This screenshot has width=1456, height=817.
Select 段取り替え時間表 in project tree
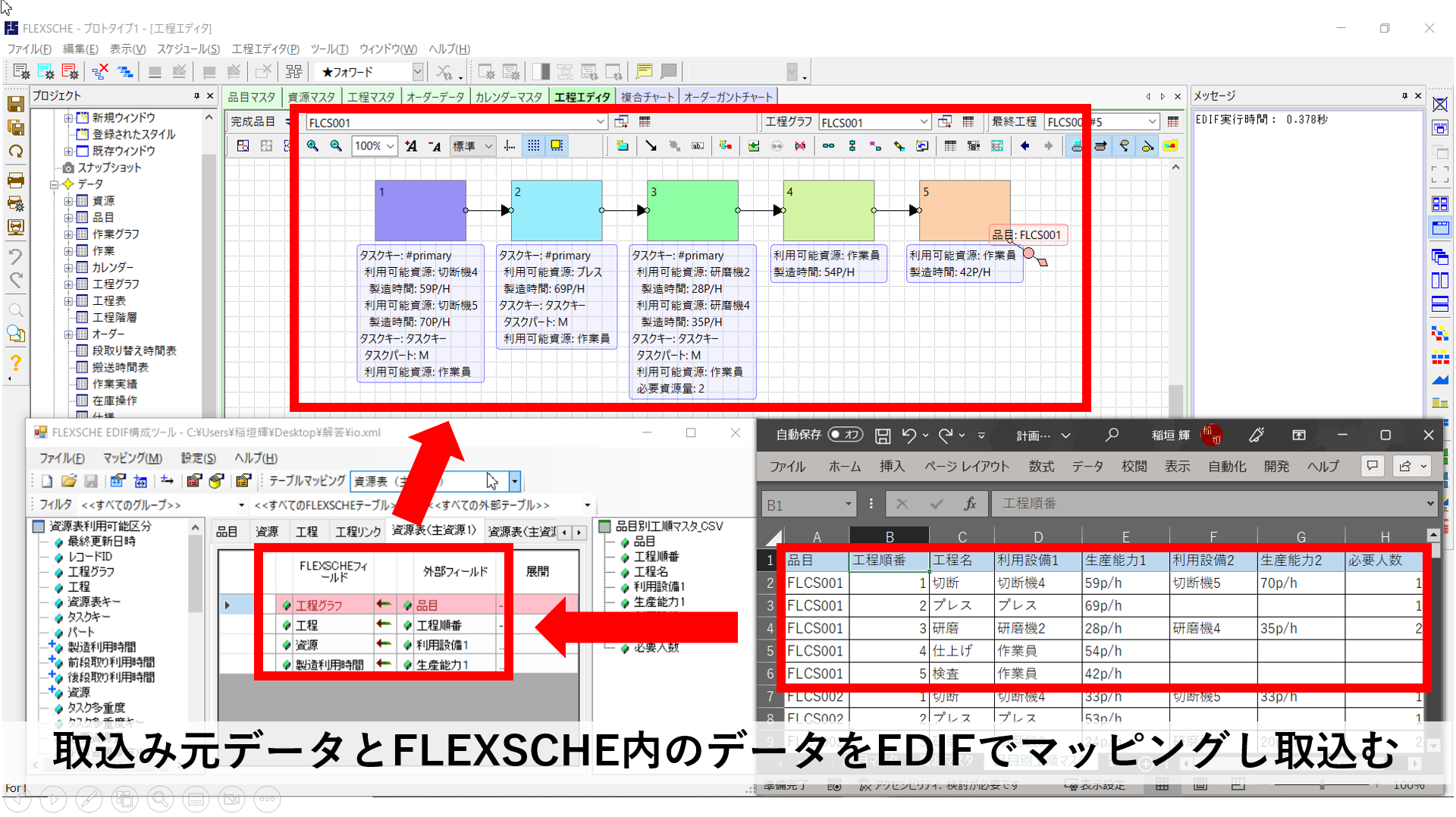coord(134,350)
